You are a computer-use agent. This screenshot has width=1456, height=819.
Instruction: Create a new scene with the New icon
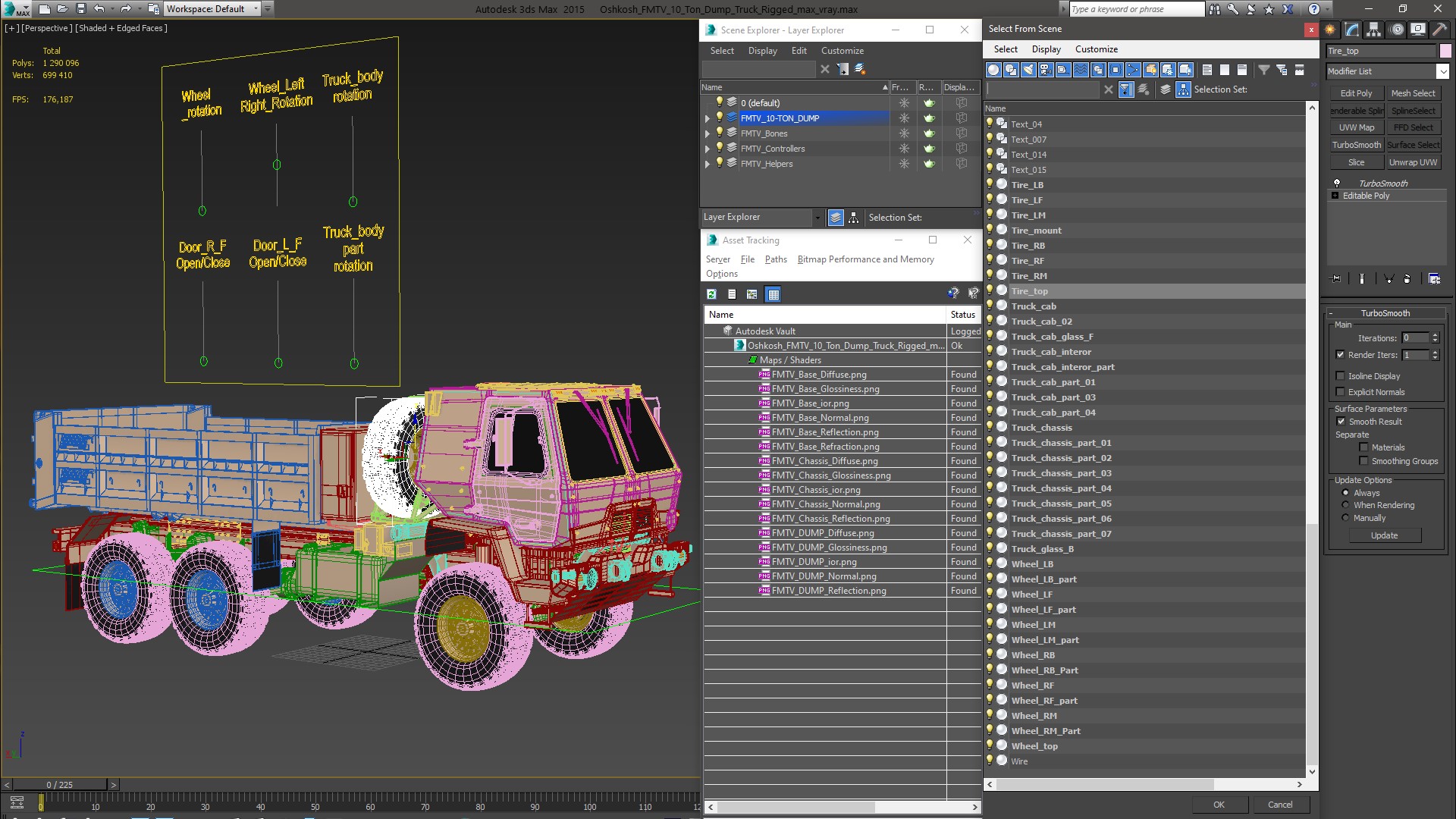tap(44, 9)
